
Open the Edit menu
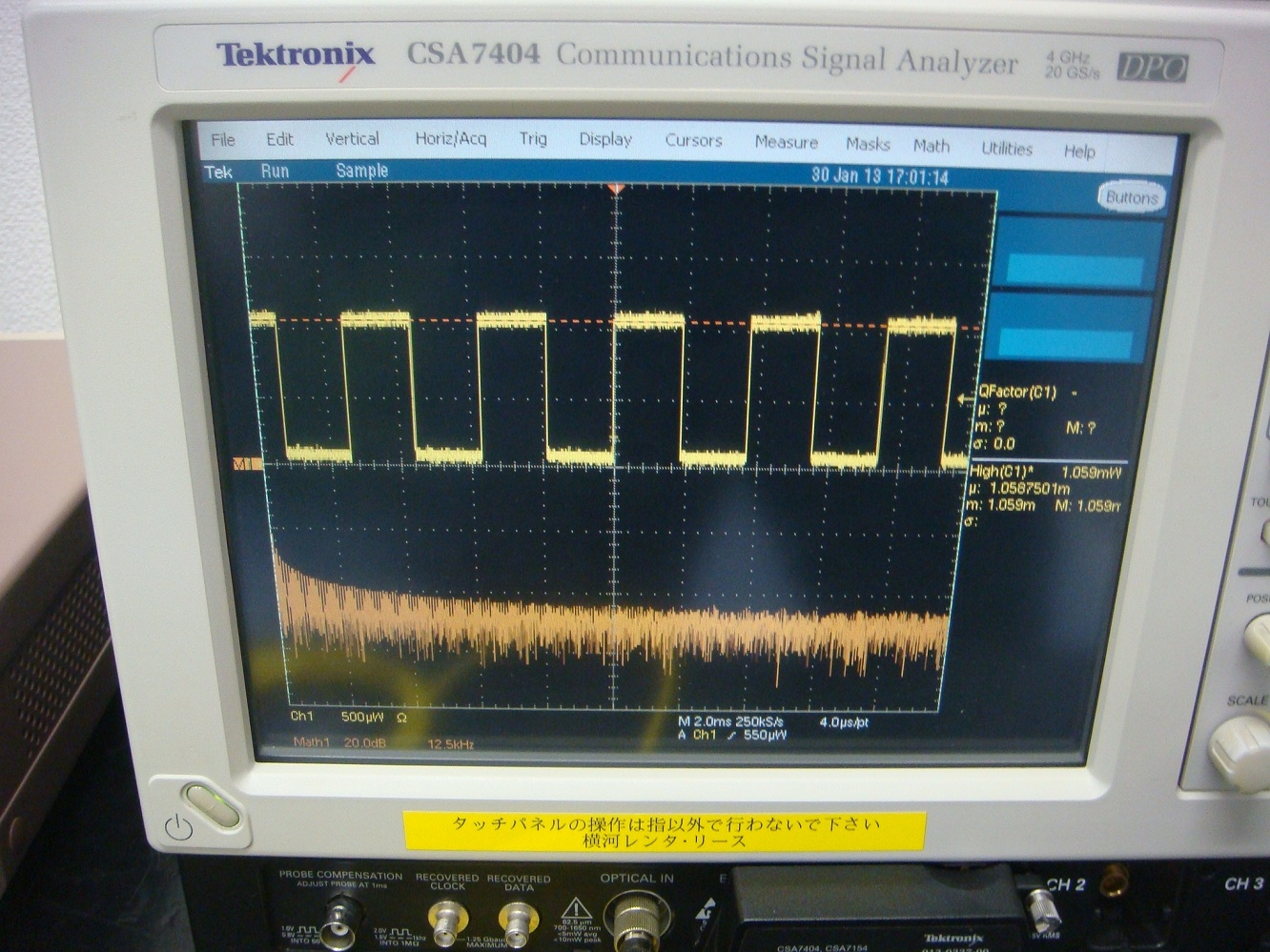pos(279,139)
